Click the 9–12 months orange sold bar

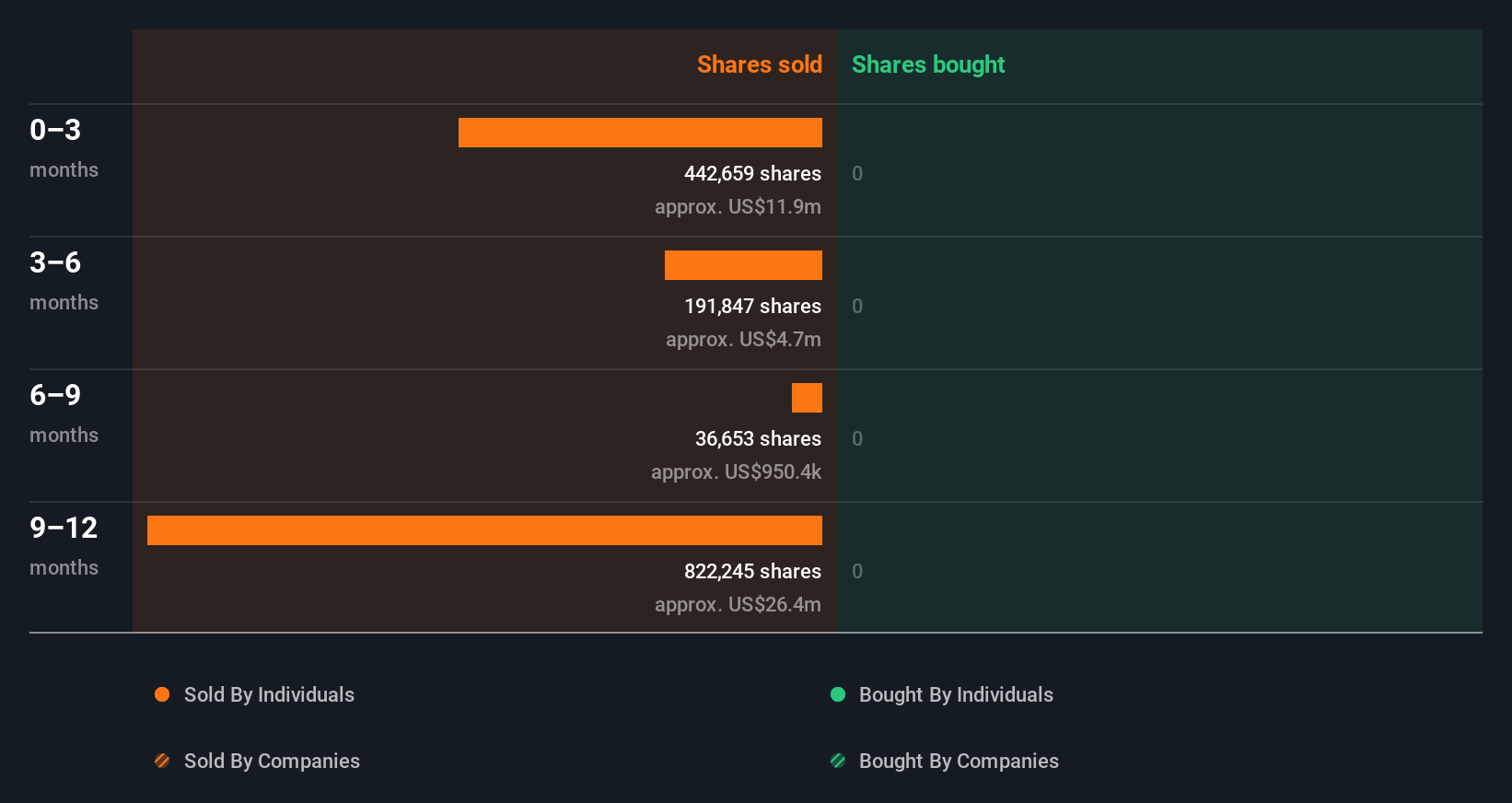pyautogui.click(x=484, y=530)
